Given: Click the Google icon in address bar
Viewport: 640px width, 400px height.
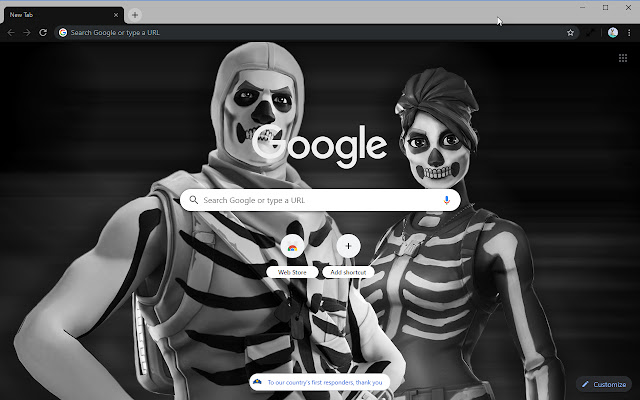Looking at the screenshot, I should point(63,33).
